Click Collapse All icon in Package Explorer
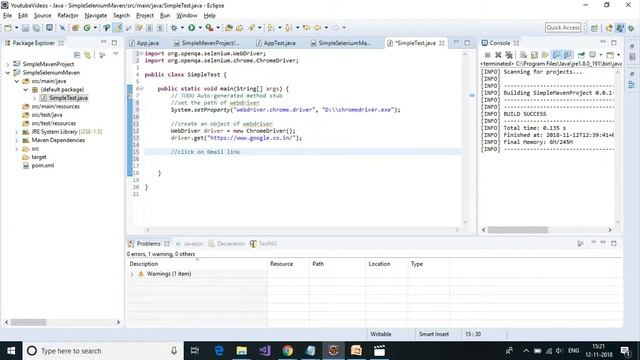This screenshot has width=640, height=360. [x=77, y=55]
